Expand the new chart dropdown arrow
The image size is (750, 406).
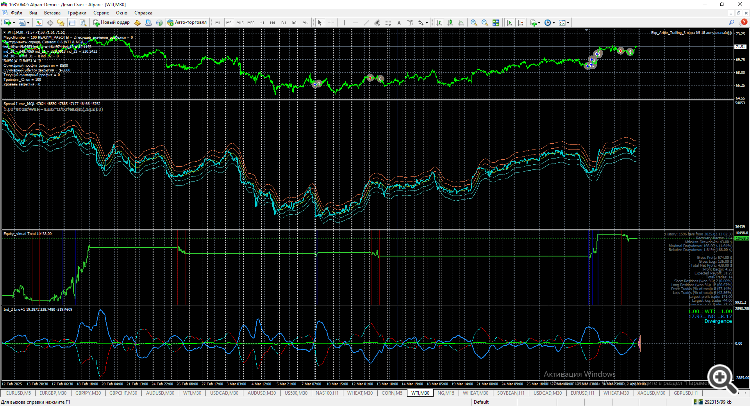tap(14, 22)
